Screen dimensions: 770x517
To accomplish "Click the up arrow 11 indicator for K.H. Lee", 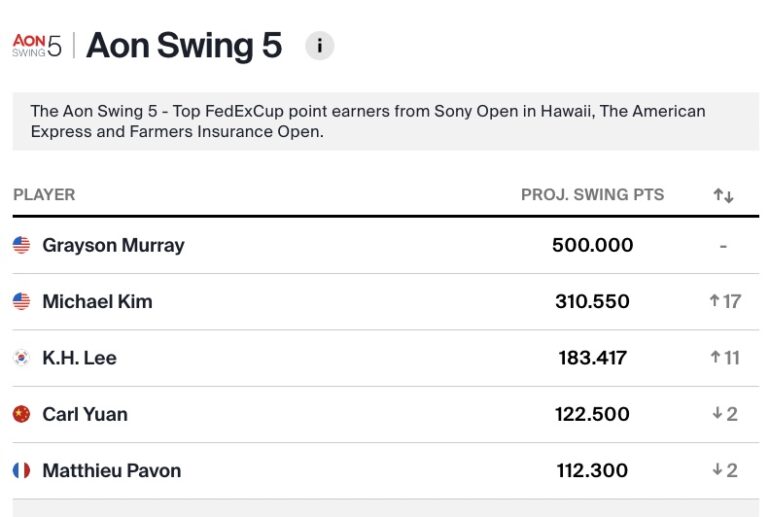I will click(725, 358).
